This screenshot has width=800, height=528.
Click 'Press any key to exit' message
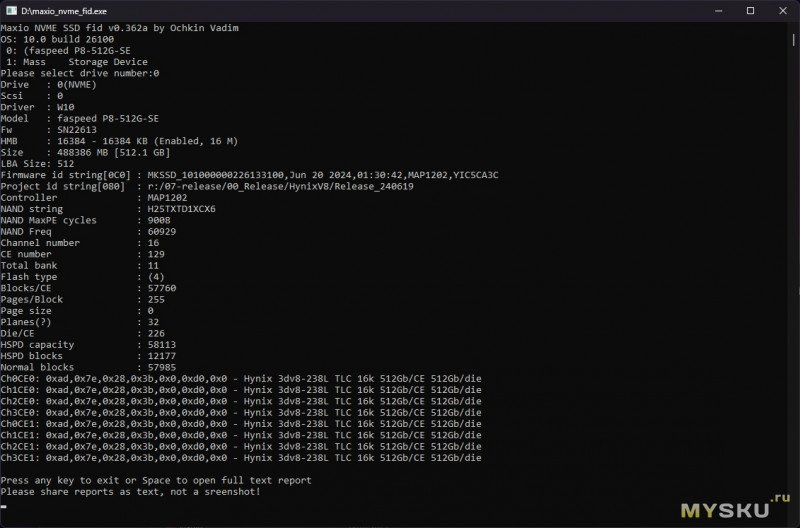coord(156,480)
